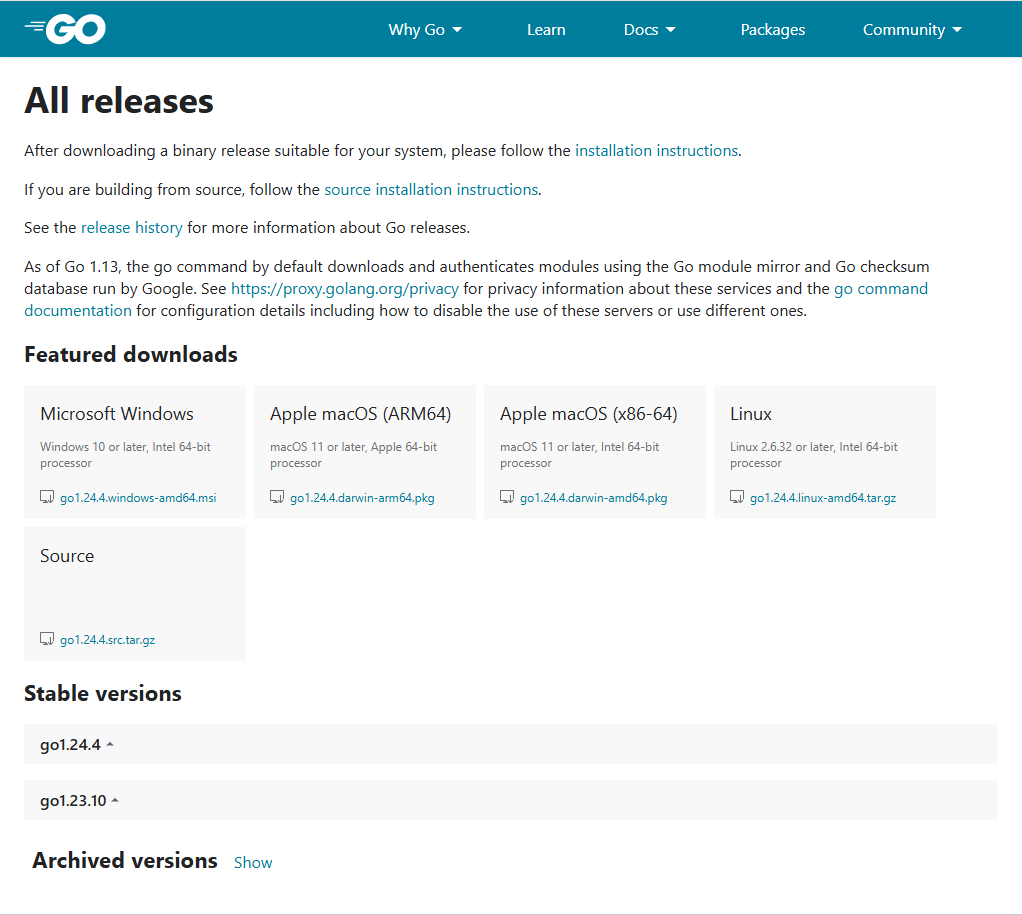
Task: Show the Archived versions list
Action: [x=253, y=862]
